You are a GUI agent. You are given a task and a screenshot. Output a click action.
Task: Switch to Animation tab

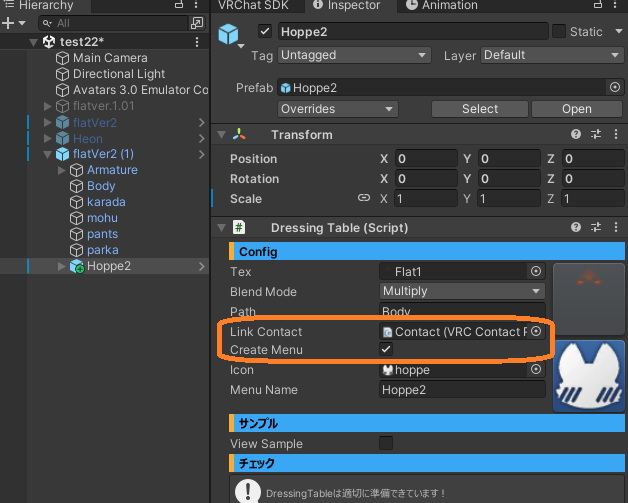[x=442, y=5]
